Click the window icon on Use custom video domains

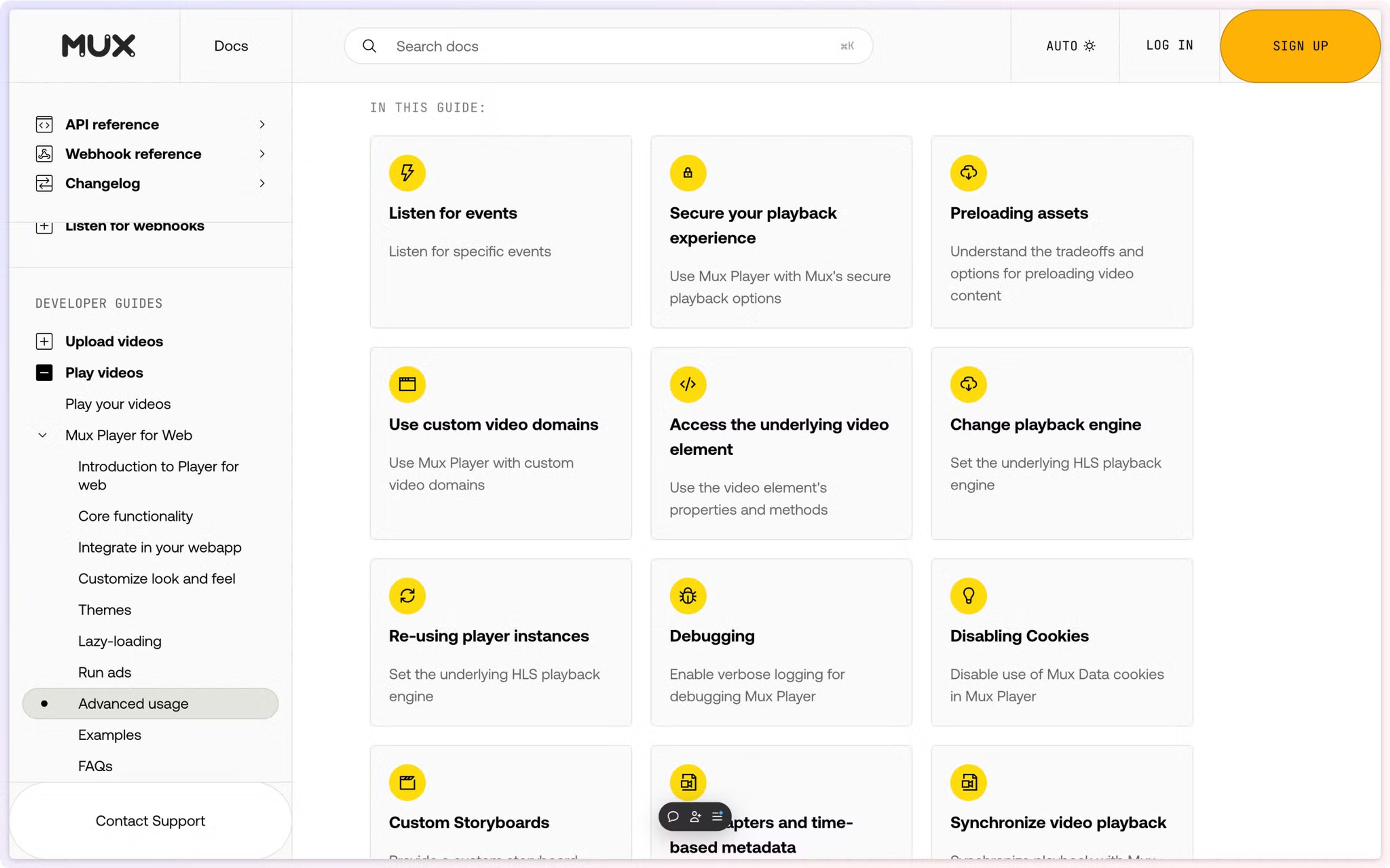click(407, 384)
